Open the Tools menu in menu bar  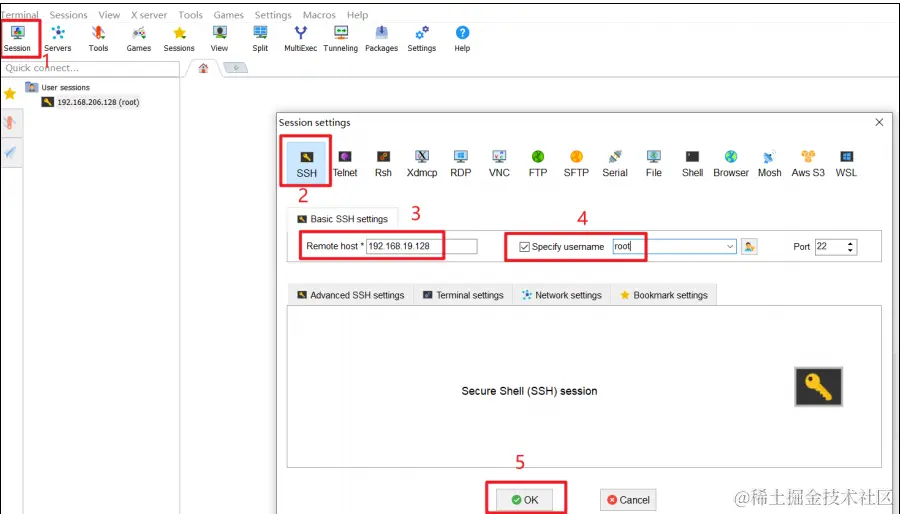coord(191,15)
